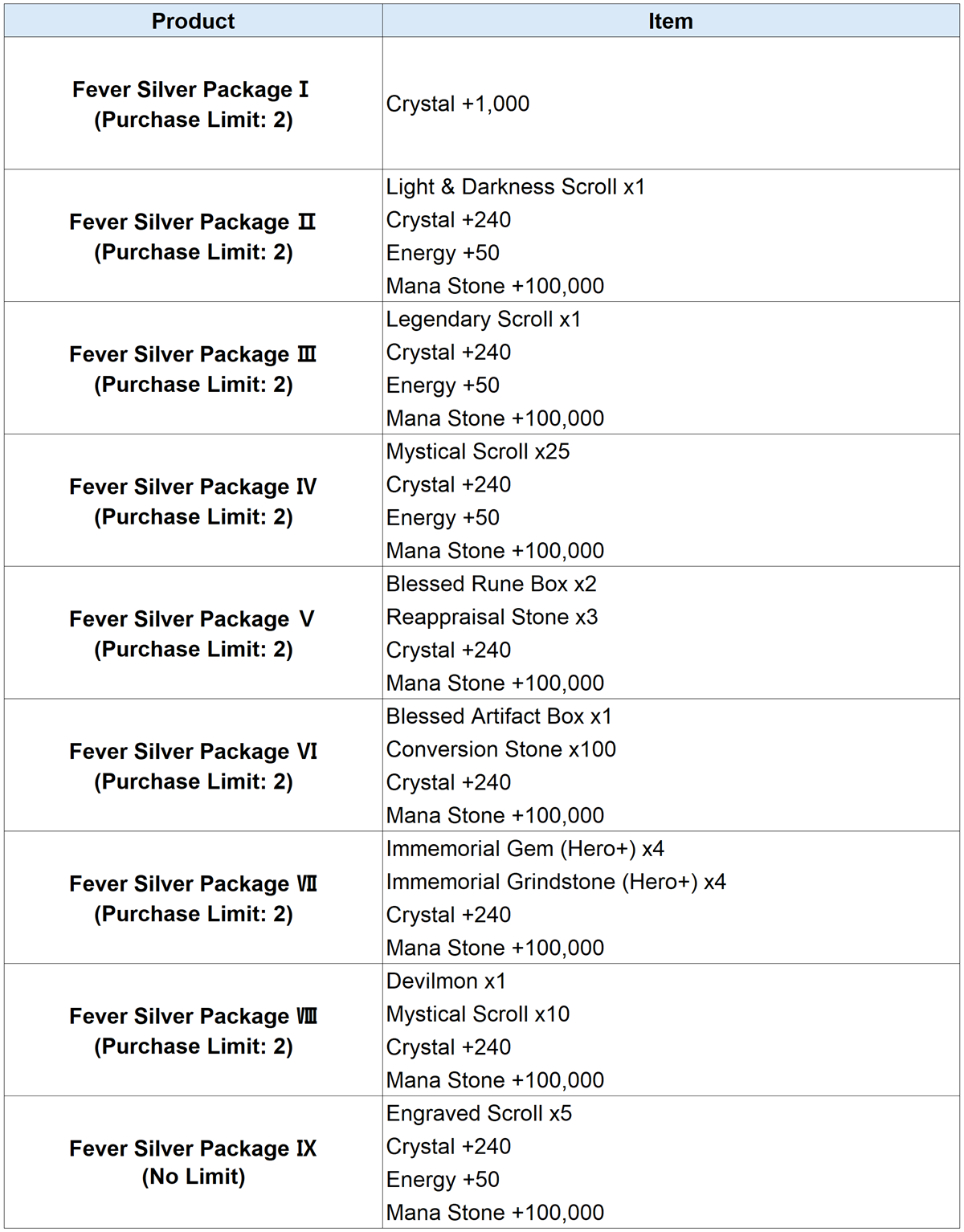The width and height of the screenshot is (964, 1232).
Task: Click Light & Darkness Scroll x1 entry
Action: click(516, 187)
